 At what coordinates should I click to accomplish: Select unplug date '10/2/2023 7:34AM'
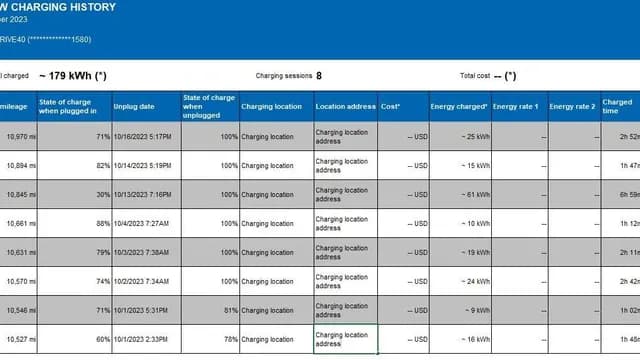coord(147,281)
